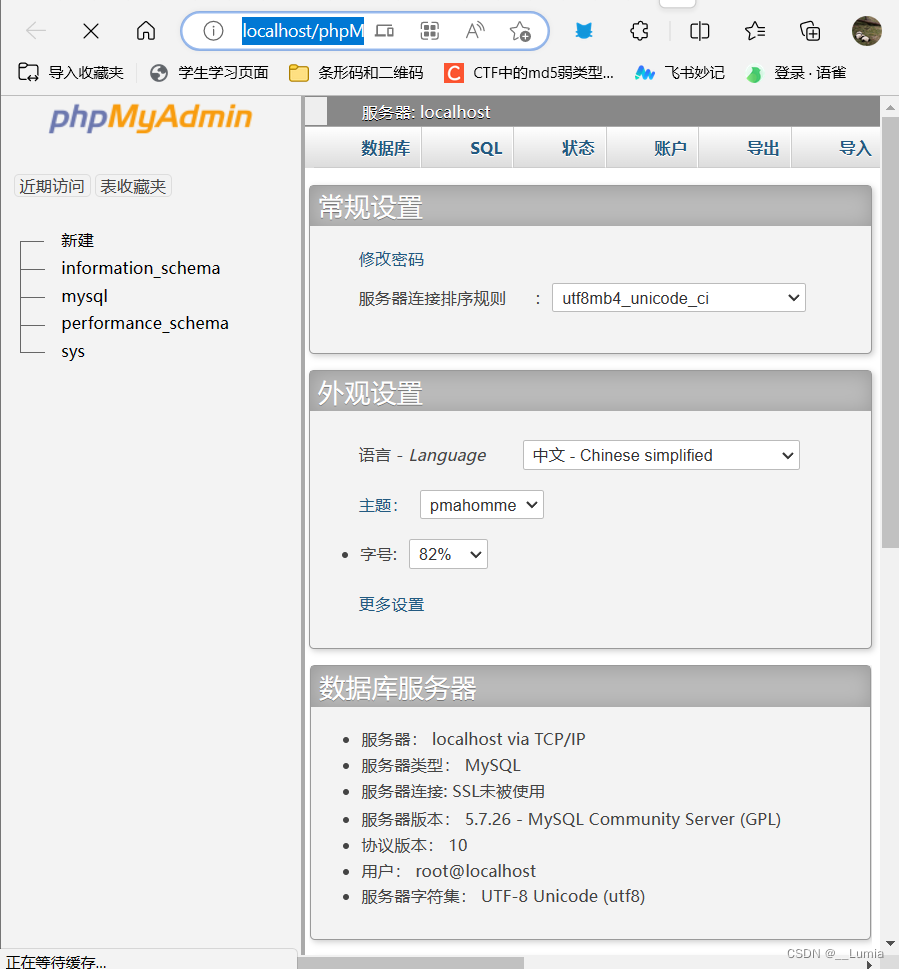Click the text UTF-8 Unicode (utf8)
Screen dimensions: 899x969
coord(563,896)
